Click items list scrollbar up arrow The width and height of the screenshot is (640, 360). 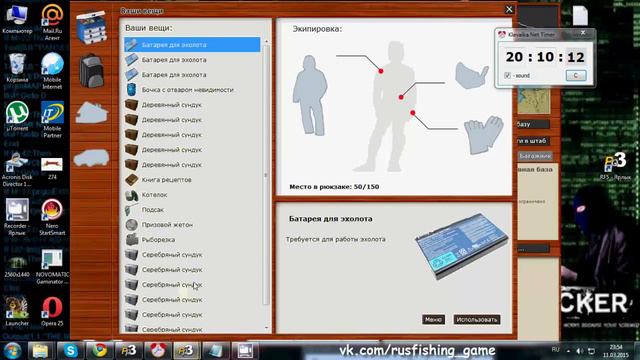tap(266, 41)
